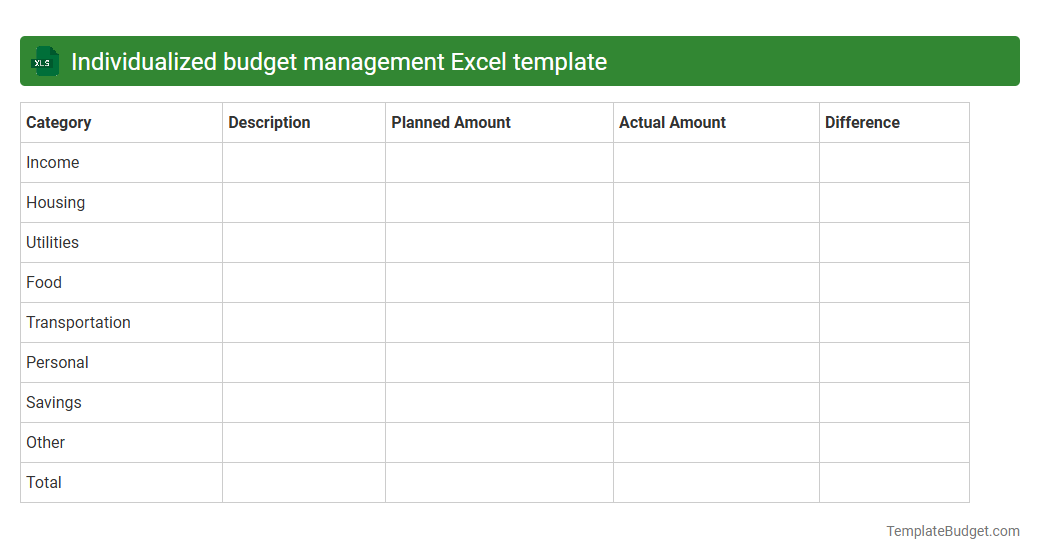Click the Actual Amount cell in Total row
Screen dimensions: 1040x560
716,482
